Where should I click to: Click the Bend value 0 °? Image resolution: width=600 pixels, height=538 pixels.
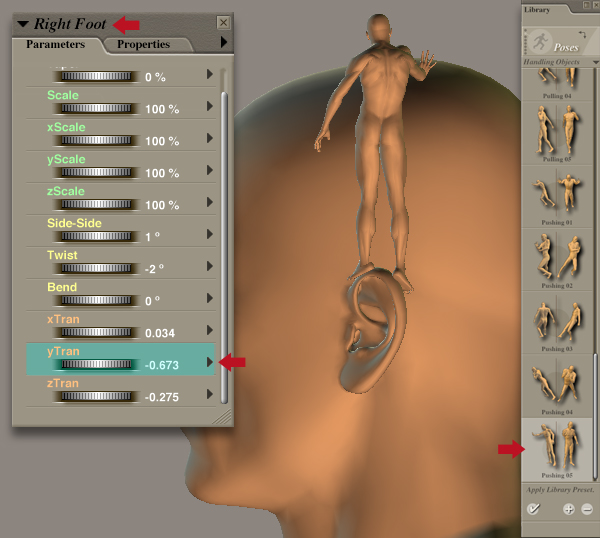click(x=152, y=301)
